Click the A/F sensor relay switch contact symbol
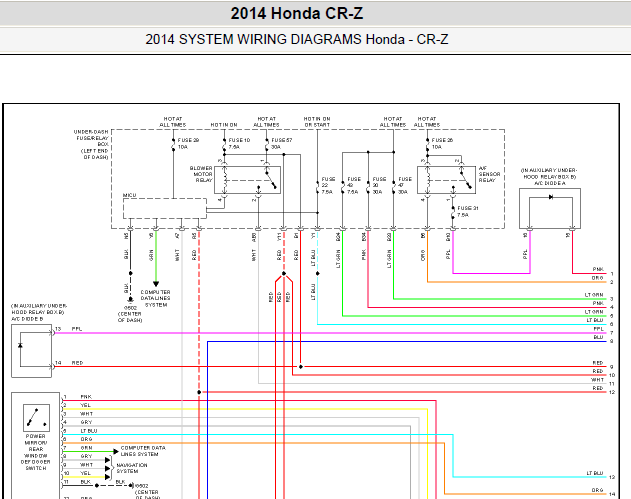 (466, 179)
